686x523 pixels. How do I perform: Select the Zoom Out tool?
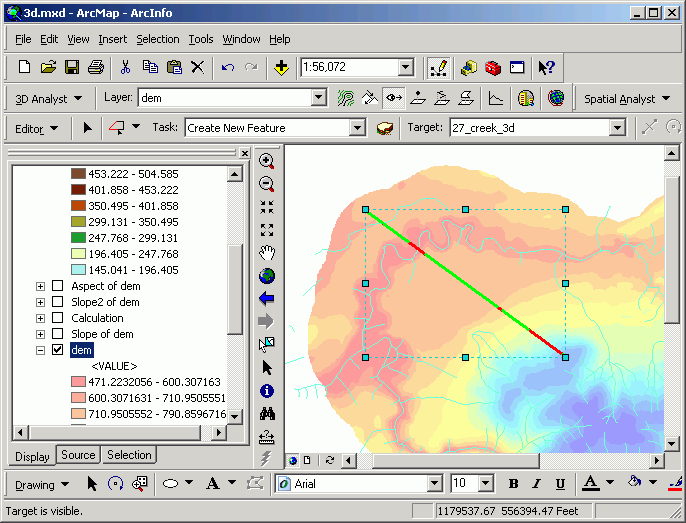(267, 184)
